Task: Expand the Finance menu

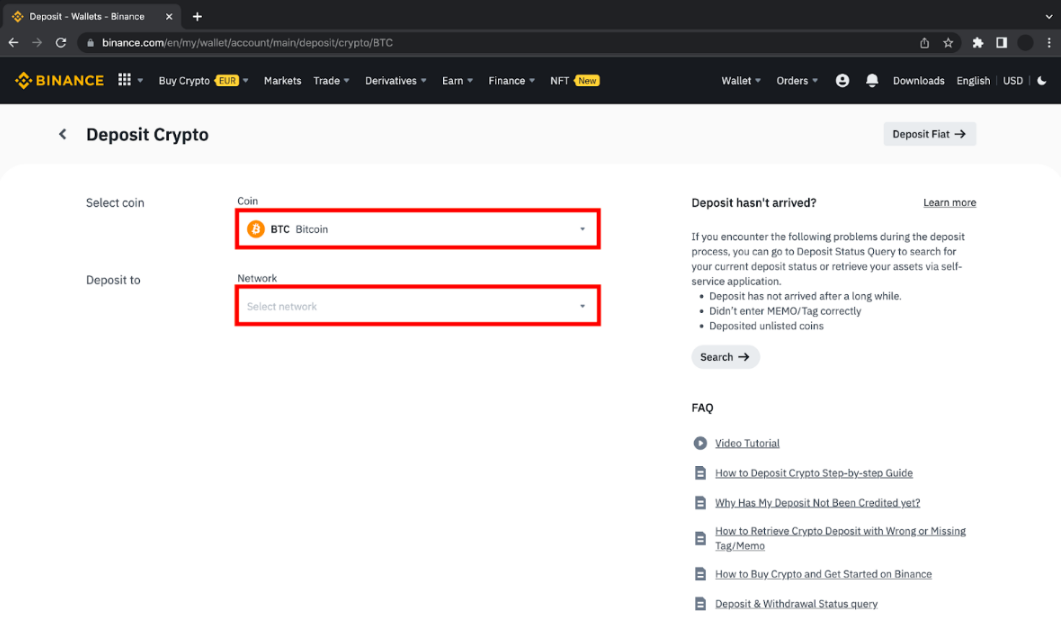Action: point(512,81)
